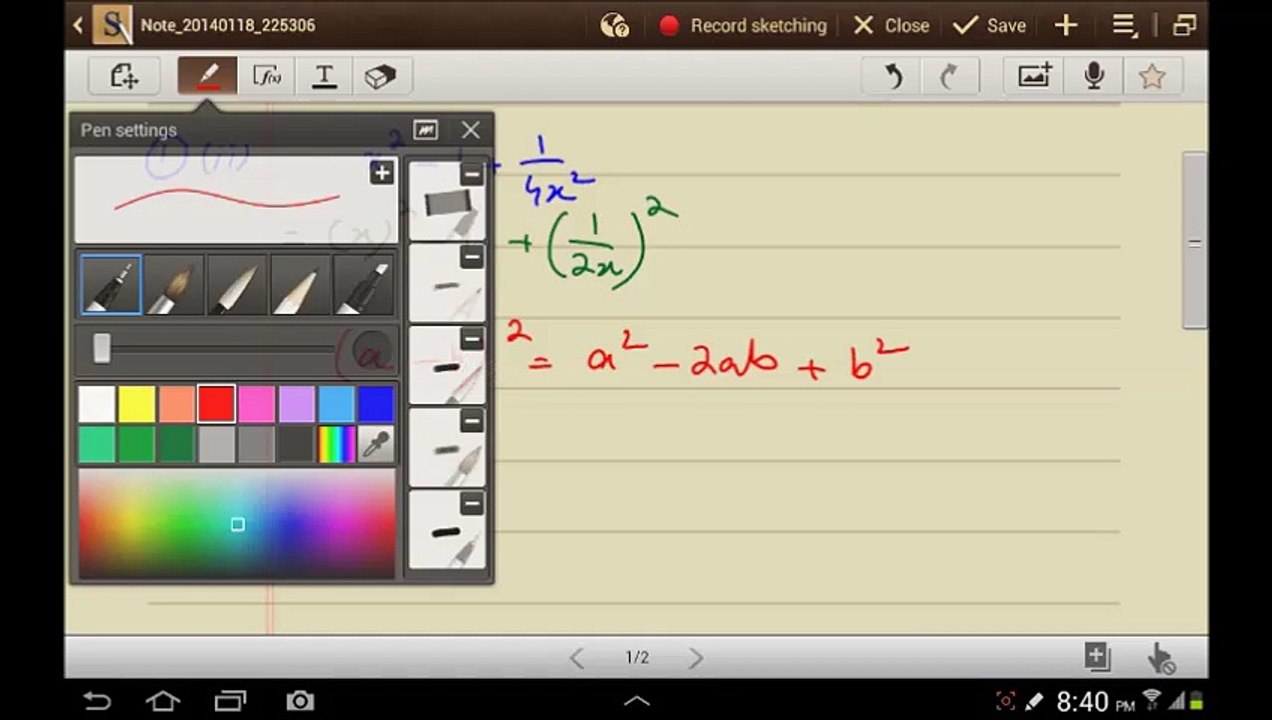This screenshot has width=1272, height=720.
Task: Add a new item with the plus icon
Action: (1066, 26)
